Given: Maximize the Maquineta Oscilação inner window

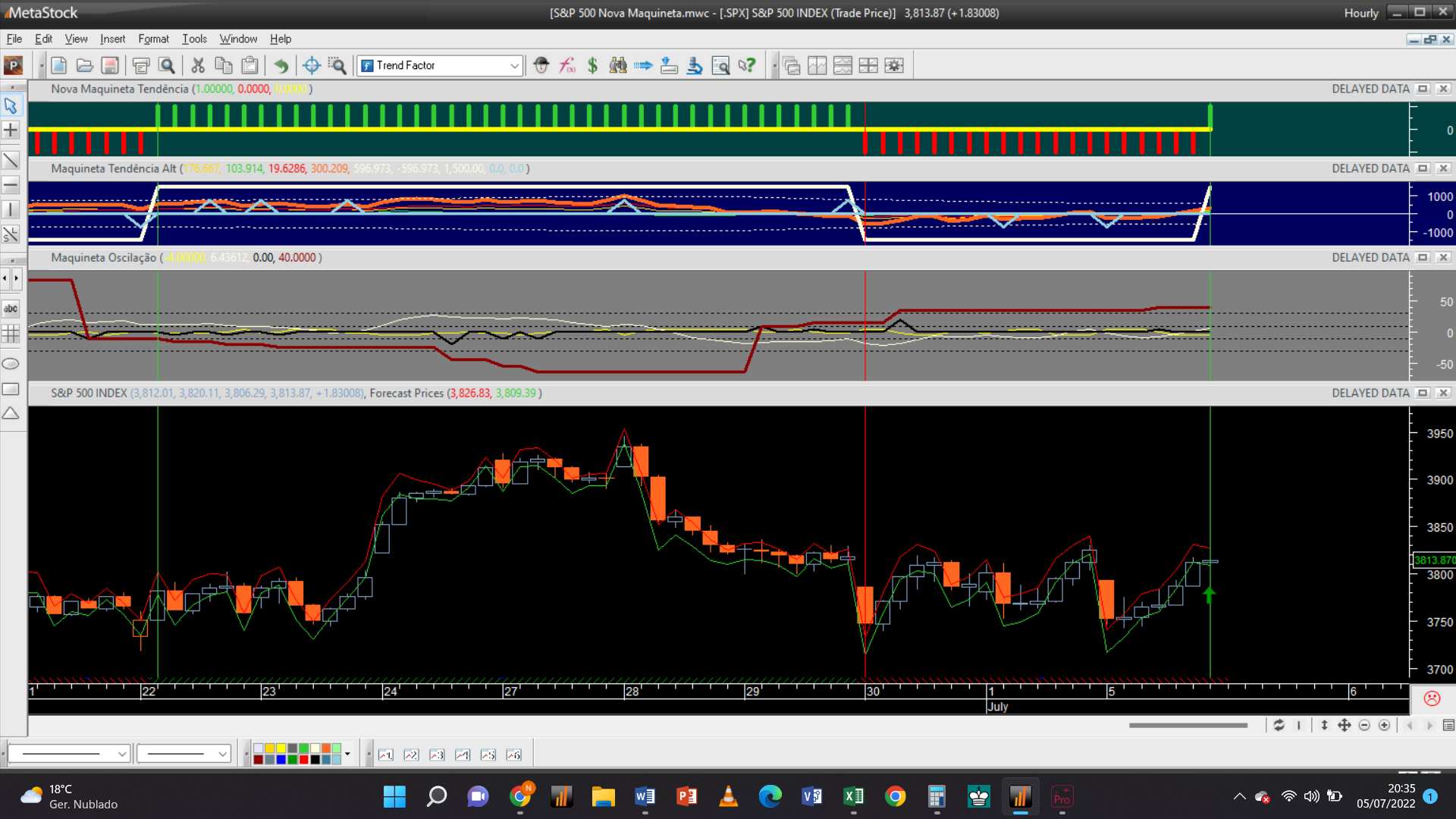Looking at the screenshot, I should (1423, 258).
